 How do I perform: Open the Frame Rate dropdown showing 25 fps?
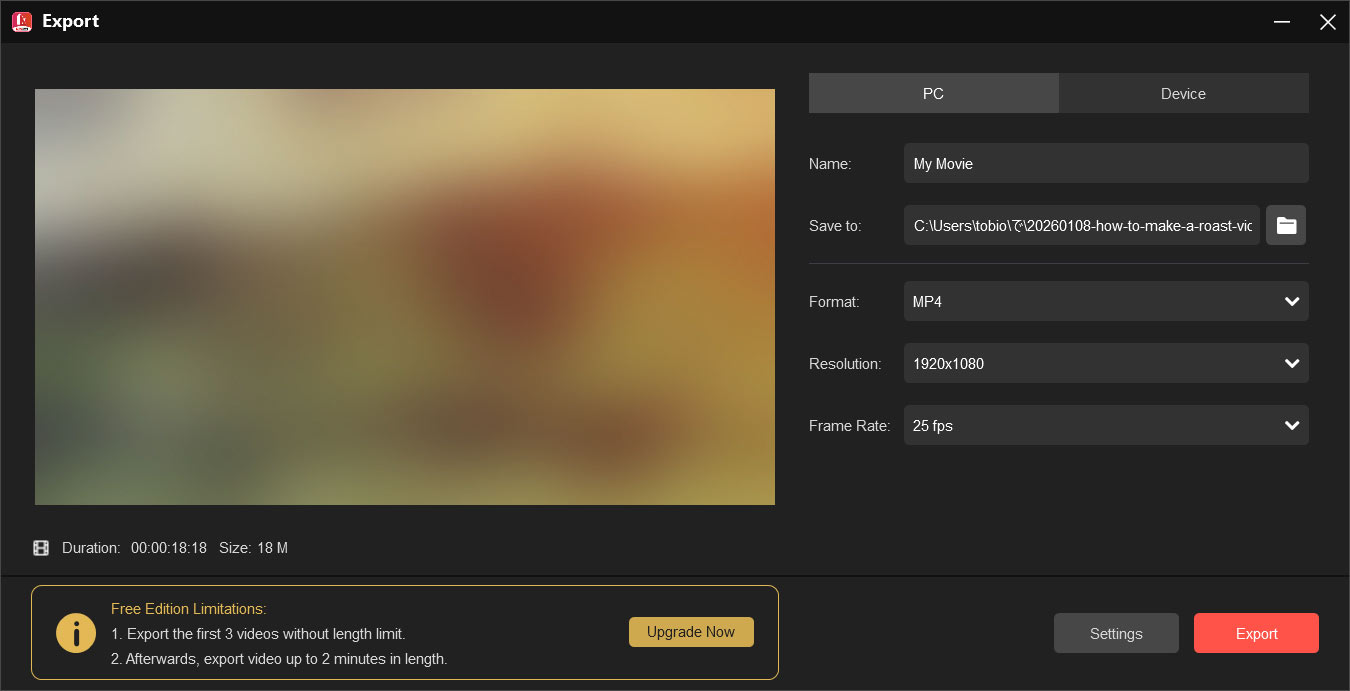pos(1106,425)
